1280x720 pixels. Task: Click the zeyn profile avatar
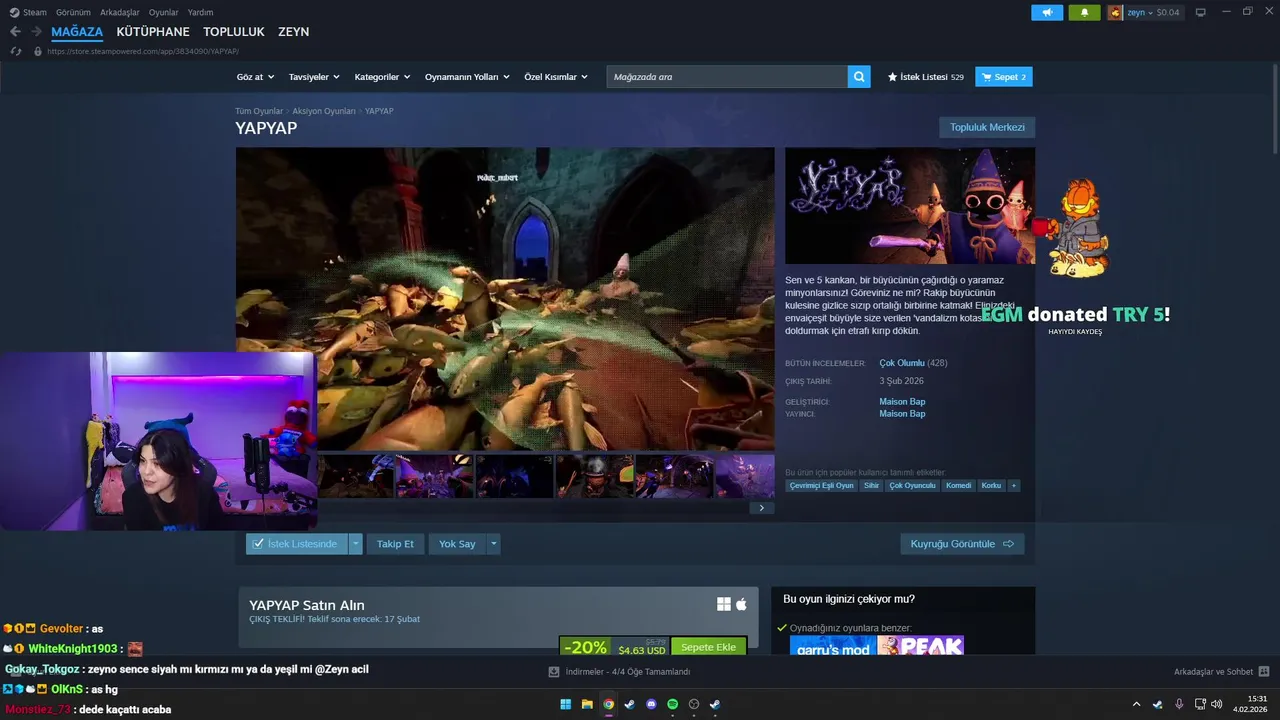pyautogui.click(x=1115, y=12)
